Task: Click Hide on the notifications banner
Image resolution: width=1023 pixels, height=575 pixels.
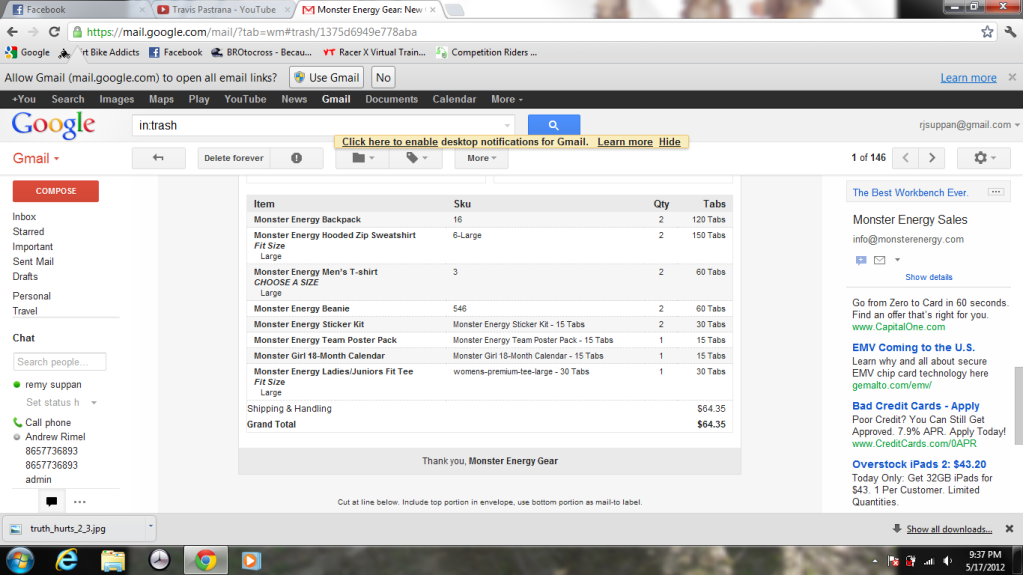Action: [669, 142]
